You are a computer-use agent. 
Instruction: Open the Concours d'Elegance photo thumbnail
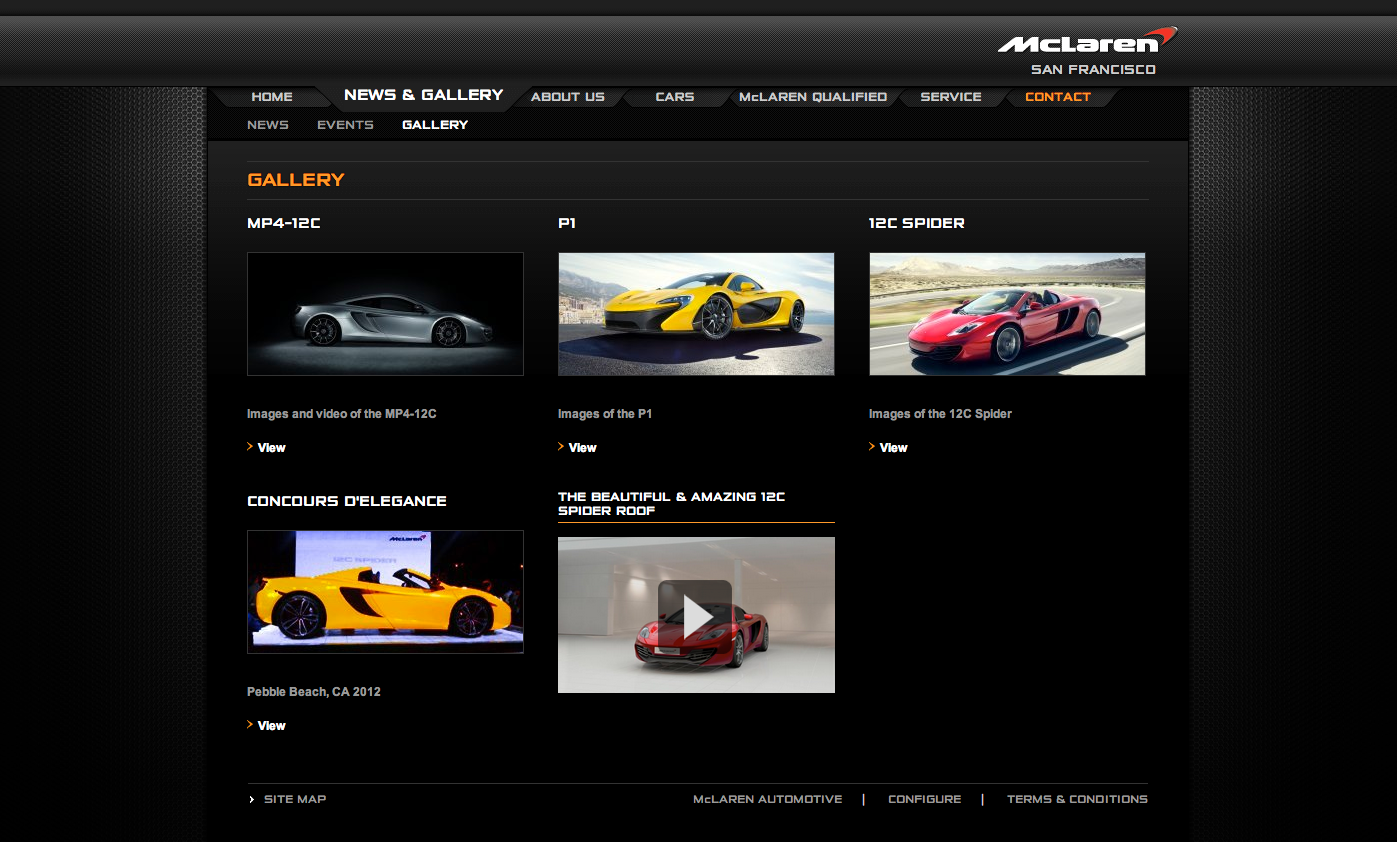point(385,592)
